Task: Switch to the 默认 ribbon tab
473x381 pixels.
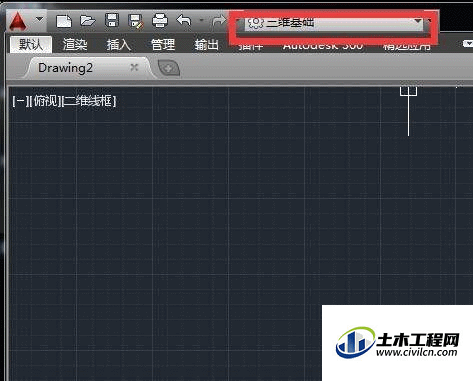Action: [31, 45]
